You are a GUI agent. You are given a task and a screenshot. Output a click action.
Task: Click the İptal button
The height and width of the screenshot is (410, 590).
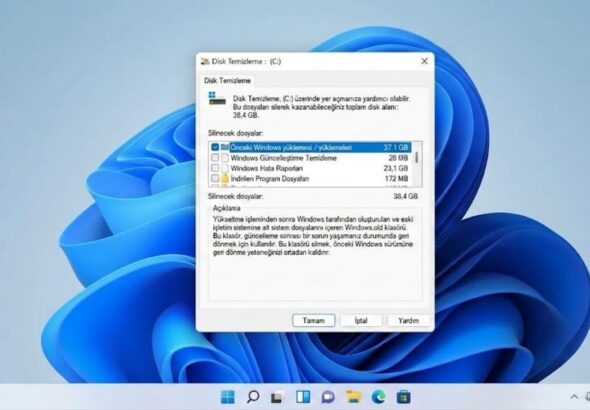pyautogui.click(x=361, y=320)
